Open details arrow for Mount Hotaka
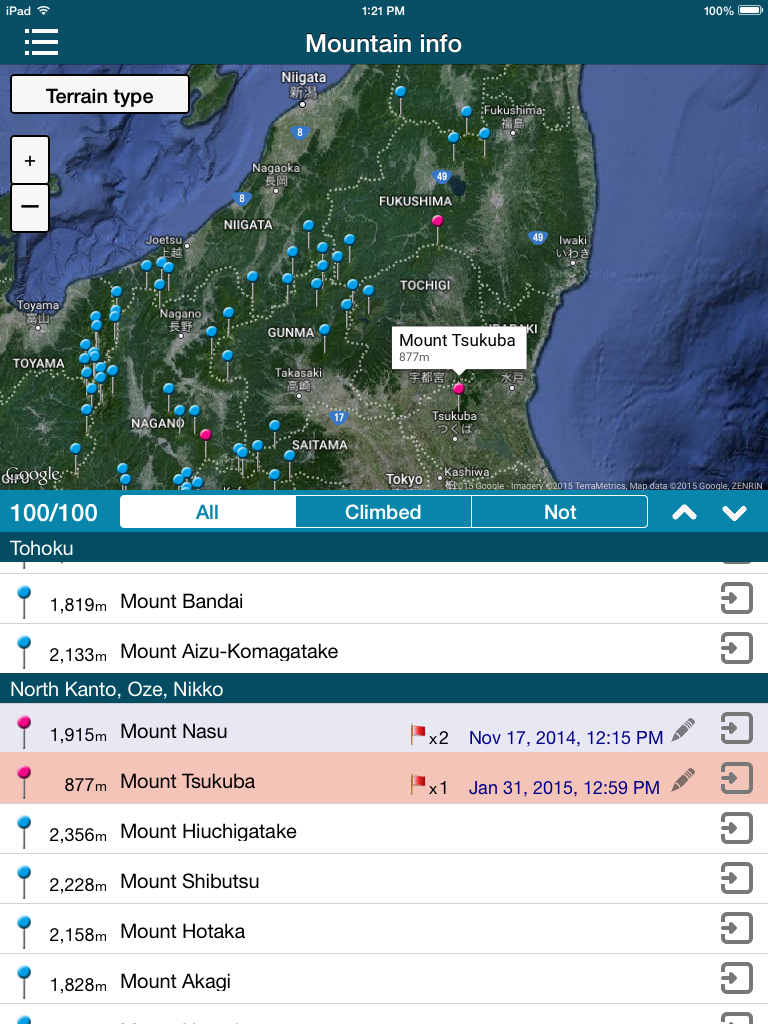This screenshot has height=1024, width=768. click(x=737, y=929)
